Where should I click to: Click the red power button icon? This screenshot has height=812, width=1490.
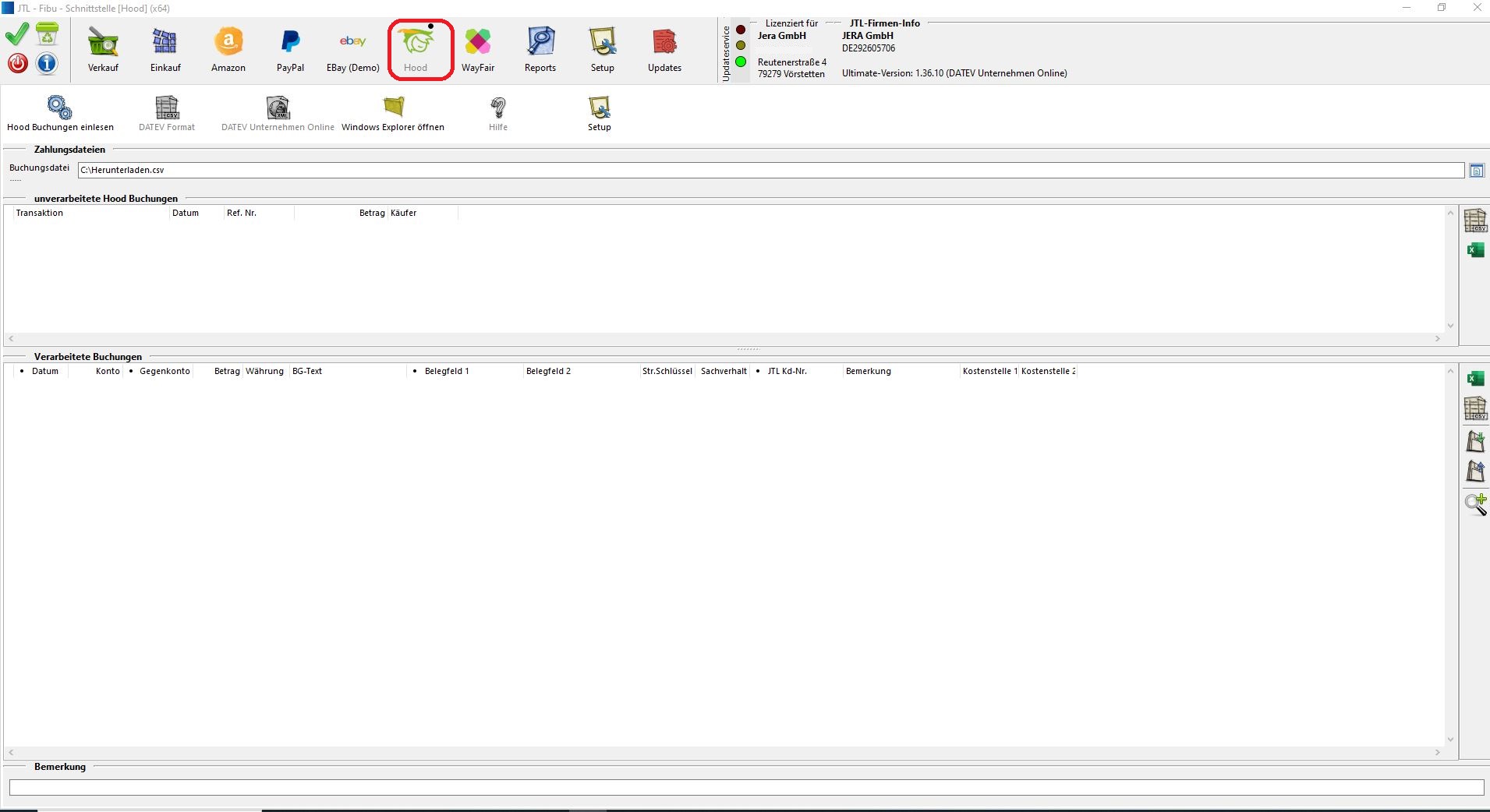pyautogui.click(x=18, y=63)
